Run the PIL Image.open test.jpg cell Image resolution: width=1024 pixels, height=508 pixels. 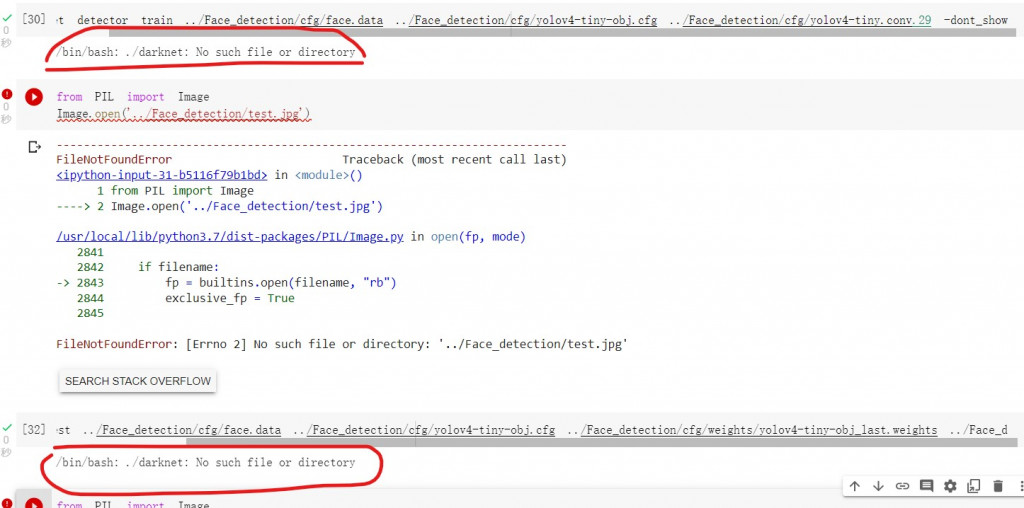point(33,97)
